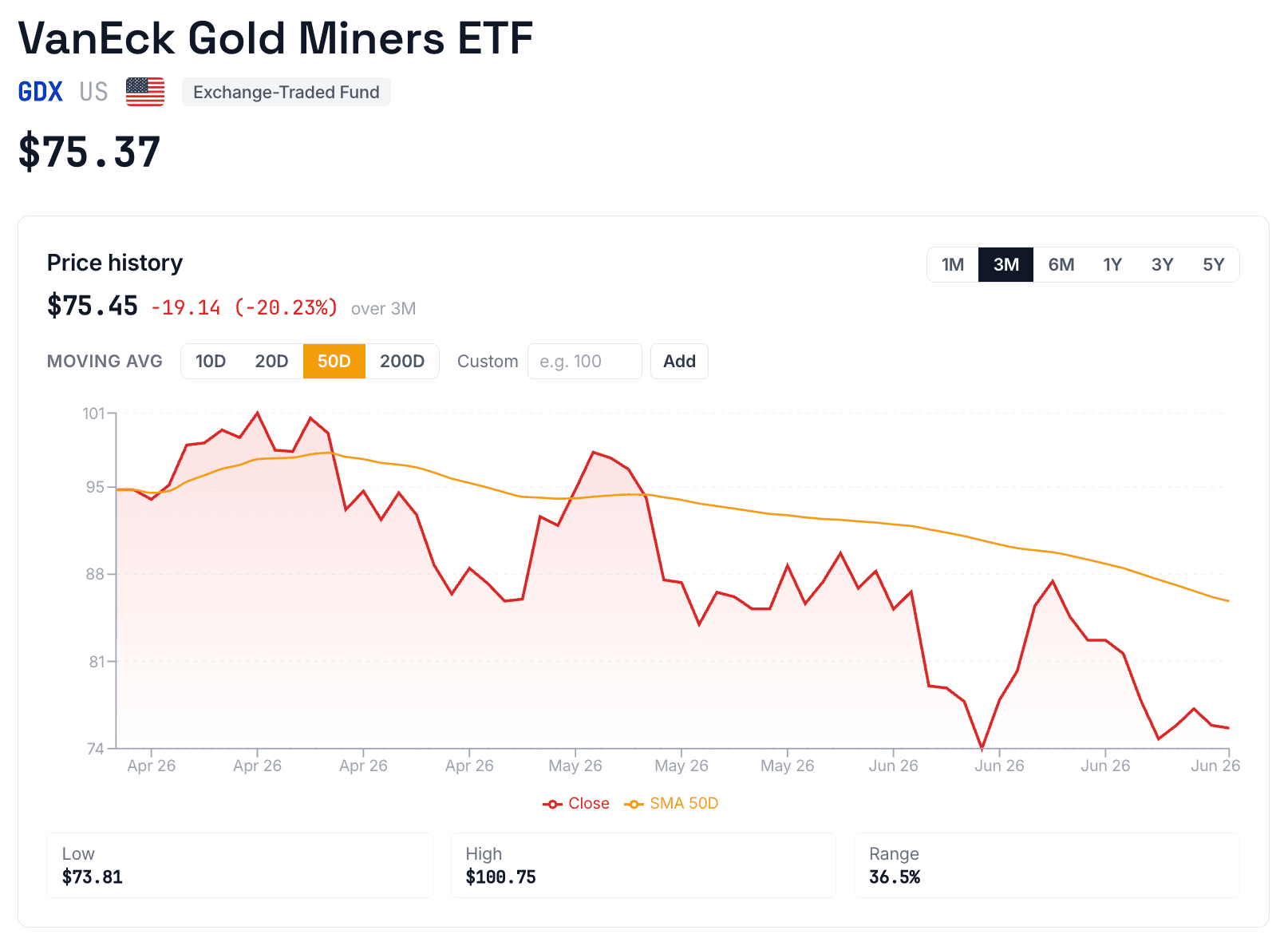Click the GDX ticker symbol
The height and width of the screenshot is (942, 1288).
point(41,92)
